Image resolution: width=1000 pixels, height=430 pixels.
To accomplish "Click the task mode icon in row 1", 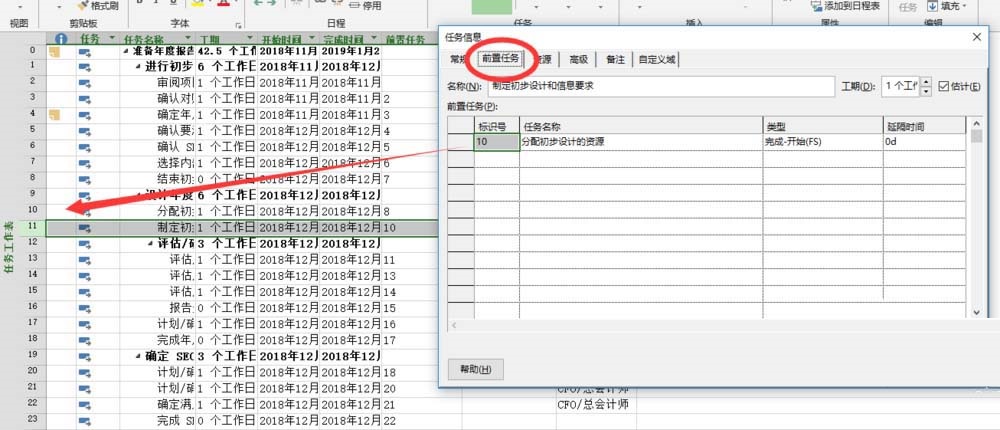I will [x=85, y=67].
